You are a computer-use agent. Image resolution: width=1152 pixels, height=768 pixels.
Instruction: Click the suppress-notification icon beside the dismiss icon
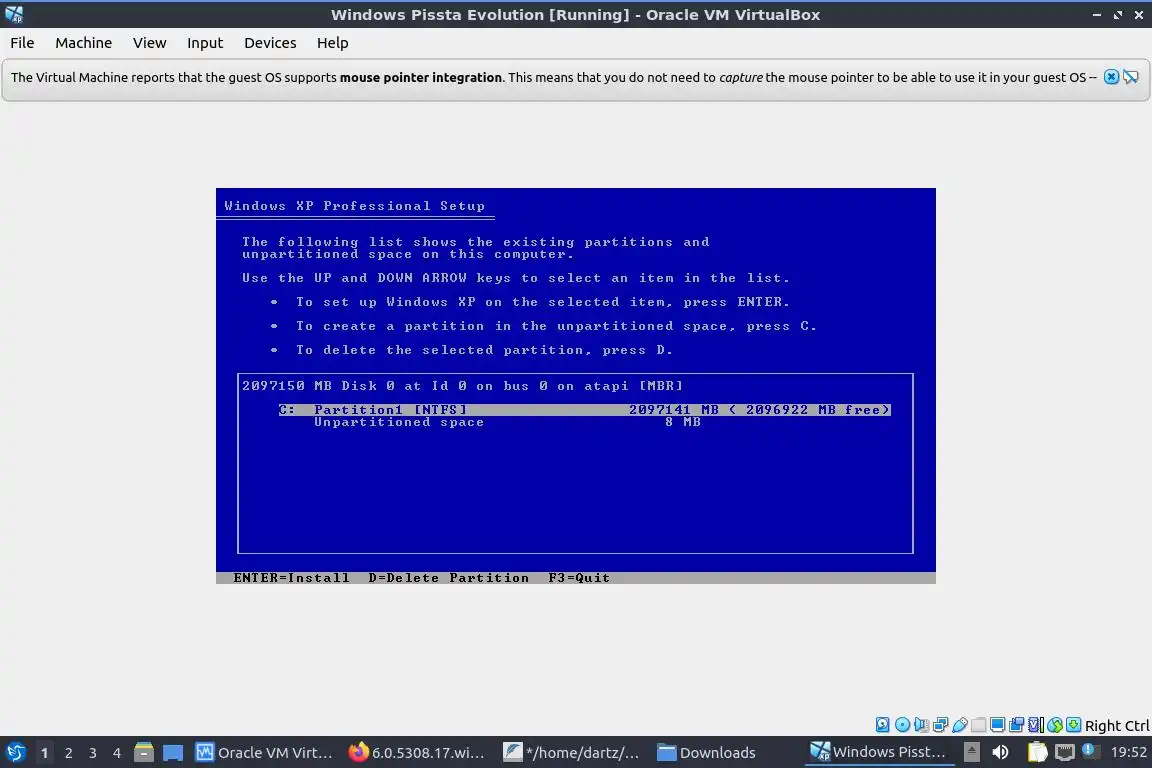(1131, 77)
